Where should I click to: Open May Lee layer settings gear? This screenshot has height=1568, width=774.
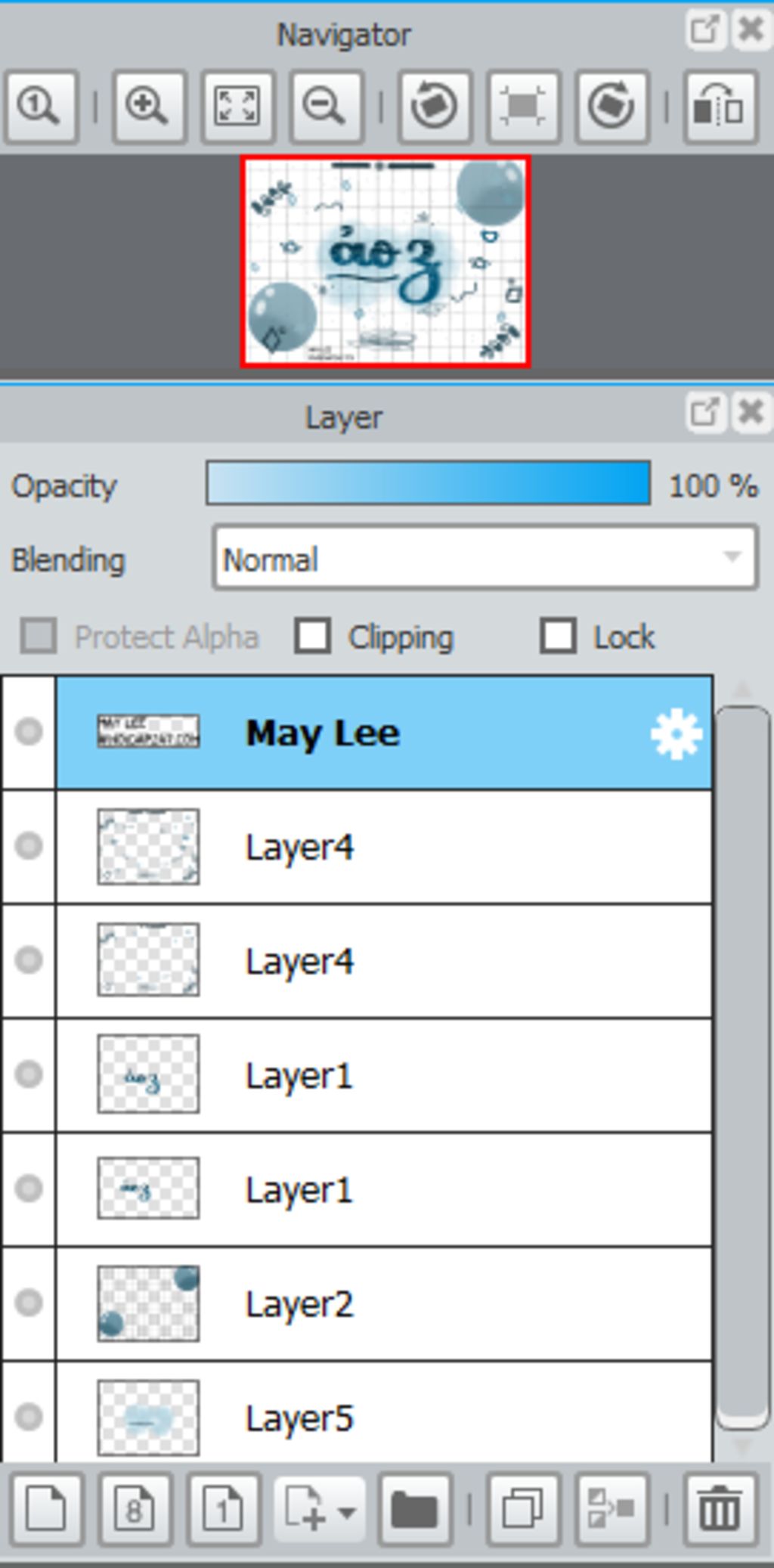676,733
